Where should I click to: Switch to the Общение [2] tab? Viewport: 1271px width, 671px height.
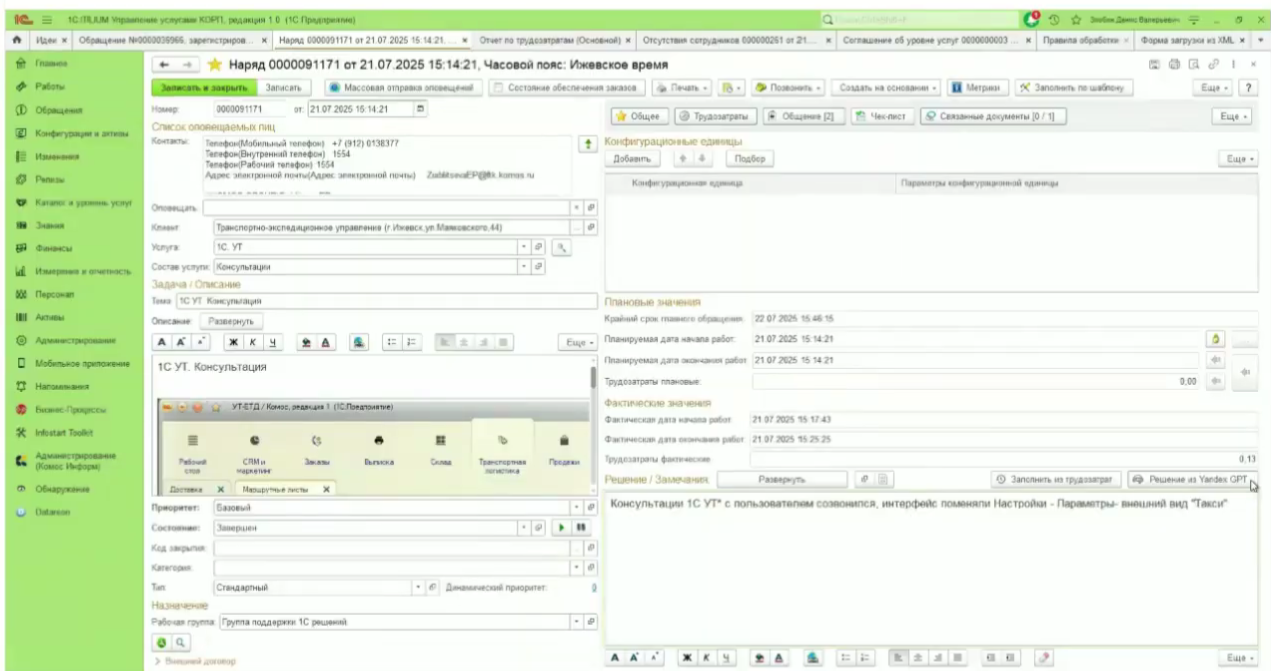point(806,117)
